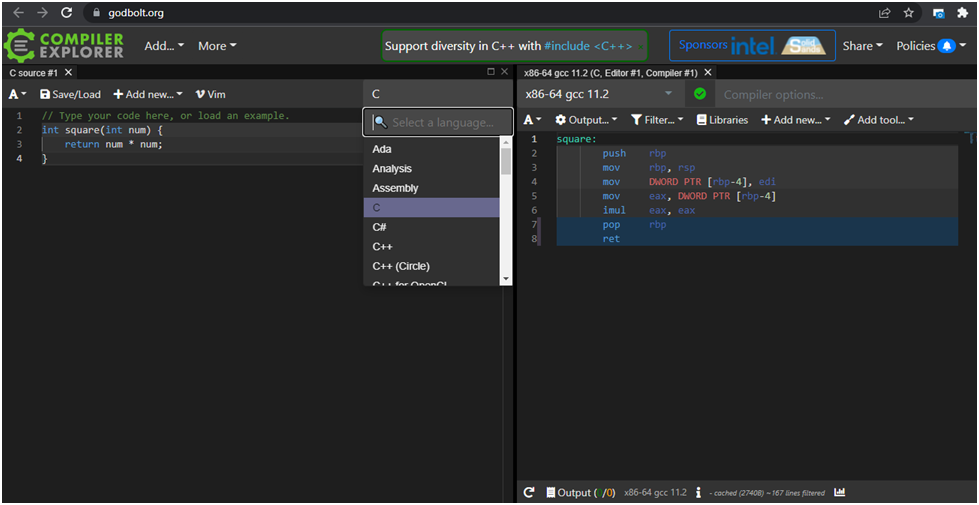The height and width of the screenshot is (505, 979).
Task: Open the More menu in the top bar
Action: click(217, 46)
